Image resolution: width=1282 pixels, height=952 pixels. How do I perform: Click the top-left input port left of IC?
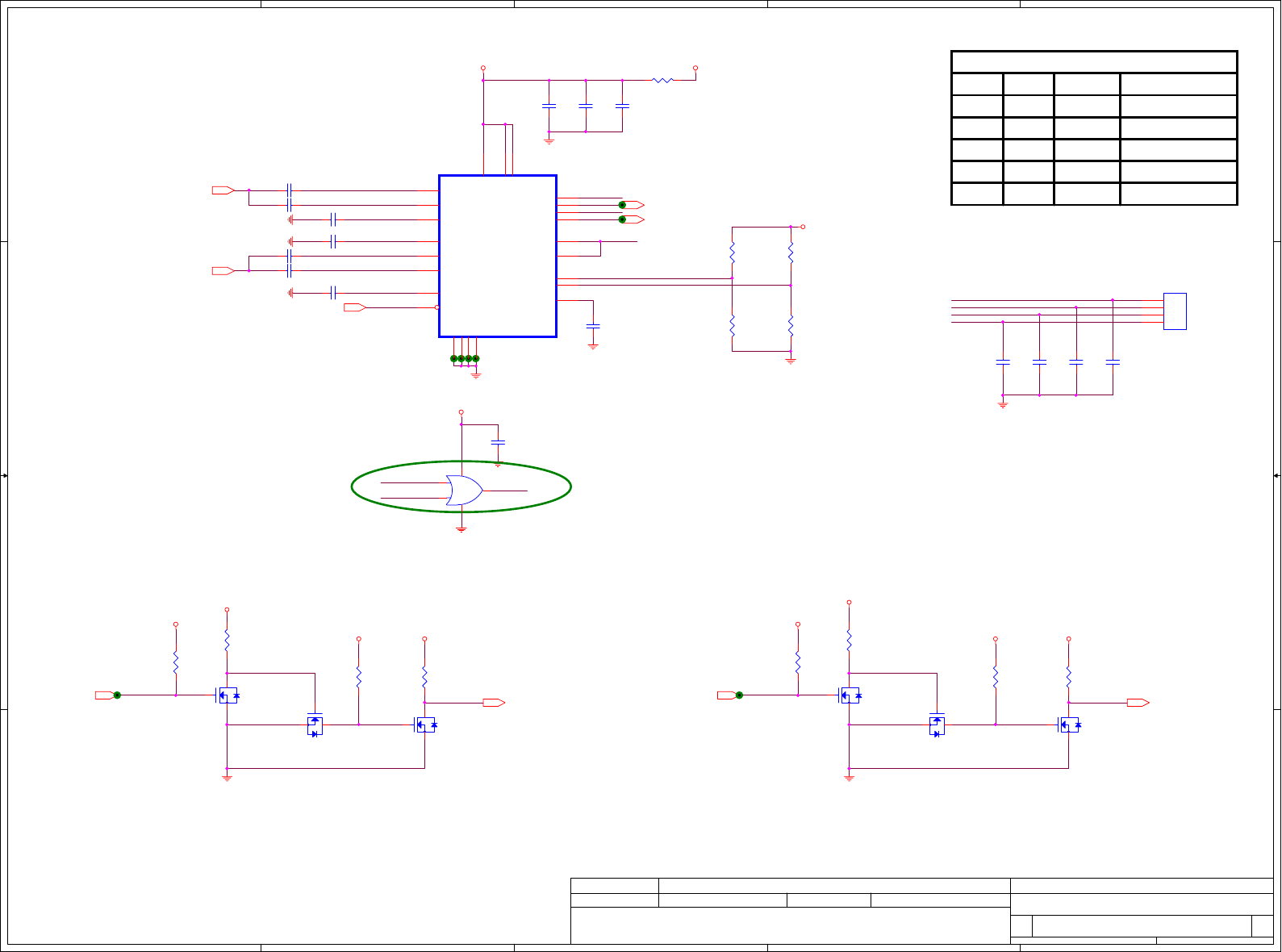pyautogui.click(x=223, y=190)
